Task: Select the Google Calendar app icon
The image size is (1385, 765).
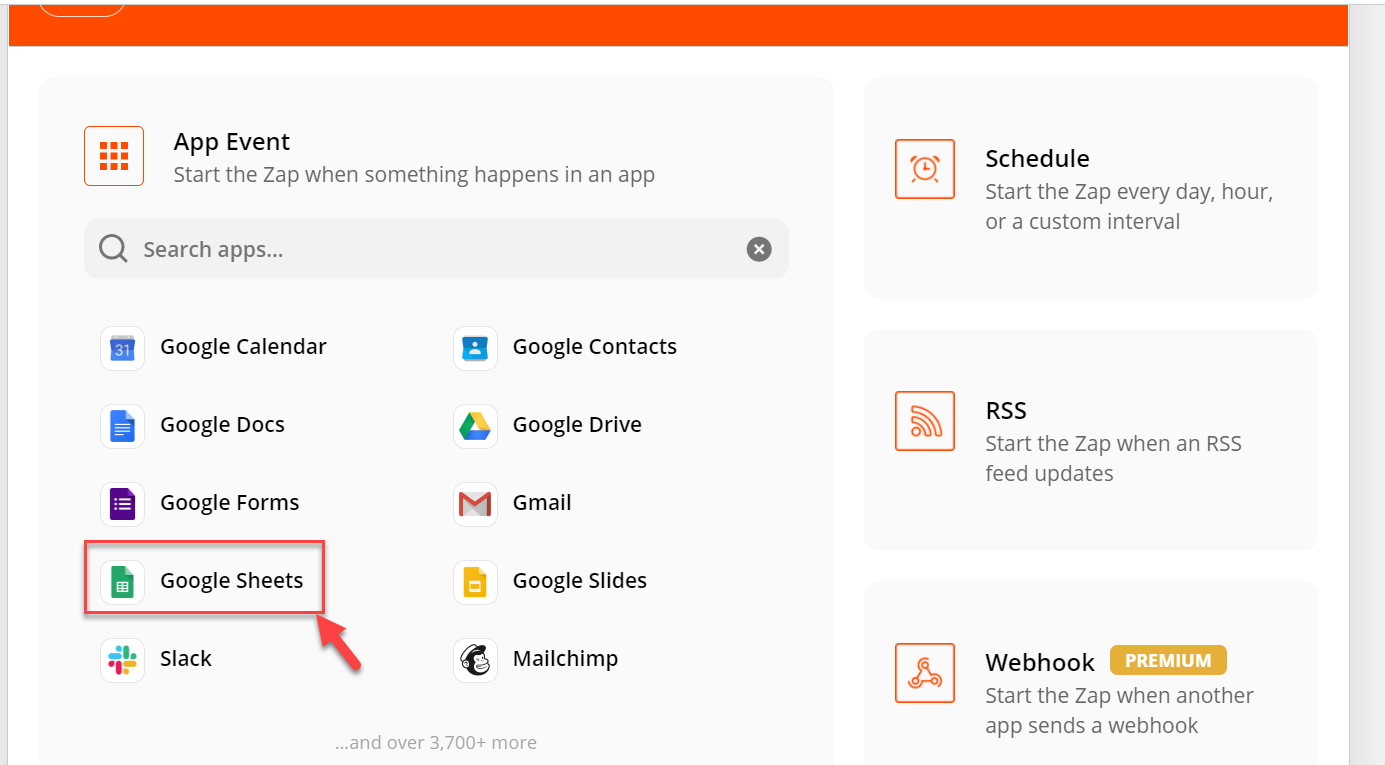Action: point(122,348)
